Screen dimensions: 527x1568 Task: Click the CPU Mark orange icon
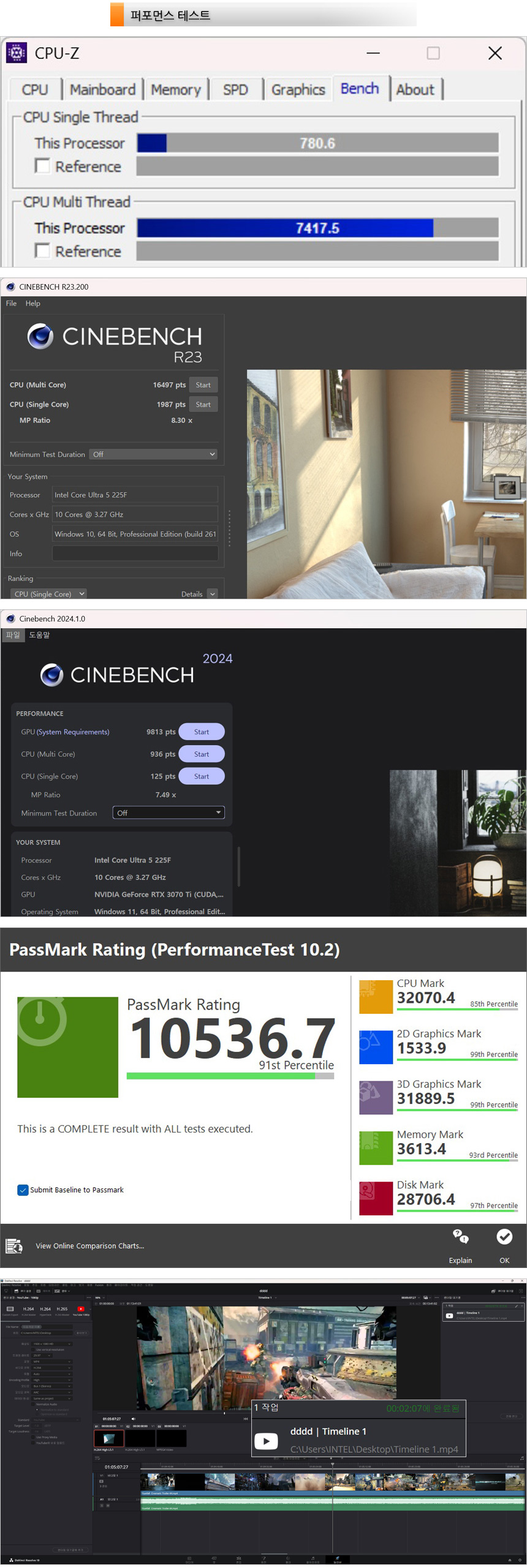[376, 997]
